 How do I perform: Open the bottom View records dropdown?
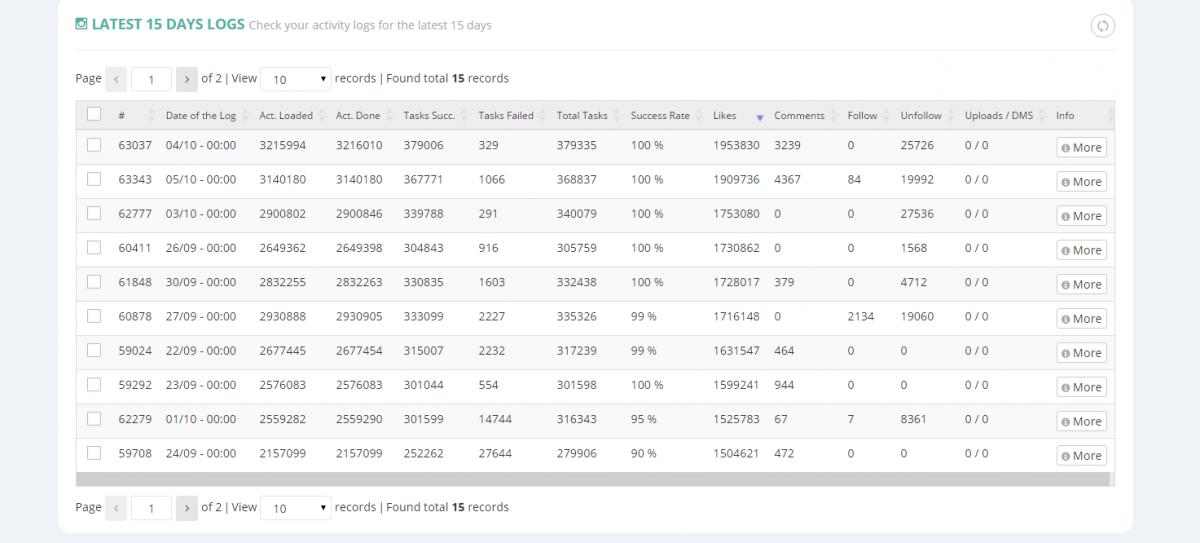coord(296,508)
